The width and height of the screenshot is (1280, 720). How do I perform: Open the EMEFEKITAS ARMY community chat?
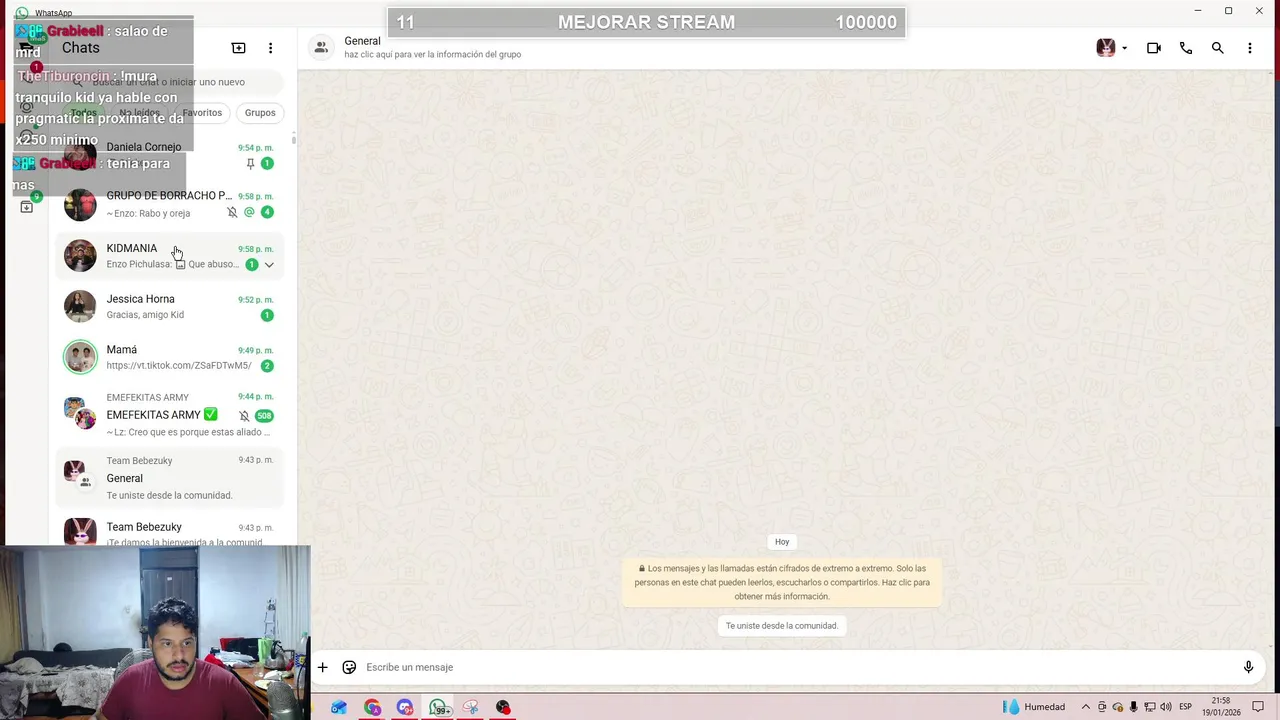[x=170, y=415]
